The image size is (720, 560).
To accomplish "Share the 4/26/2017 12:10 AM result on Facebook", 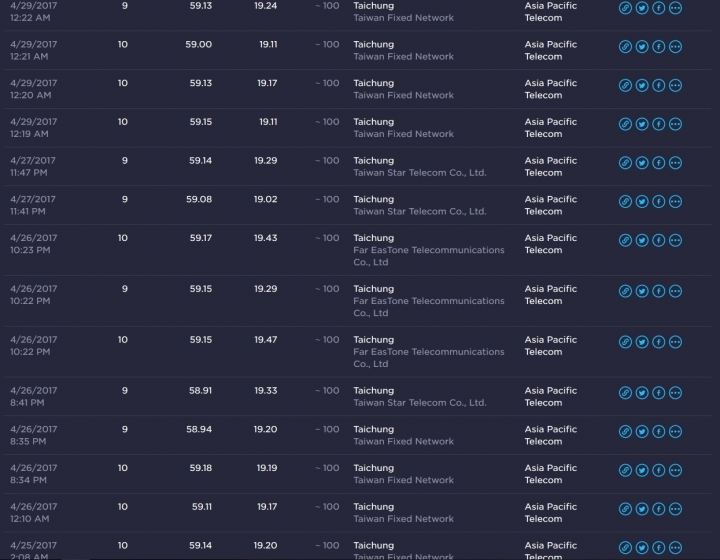I will coord(658,509).
